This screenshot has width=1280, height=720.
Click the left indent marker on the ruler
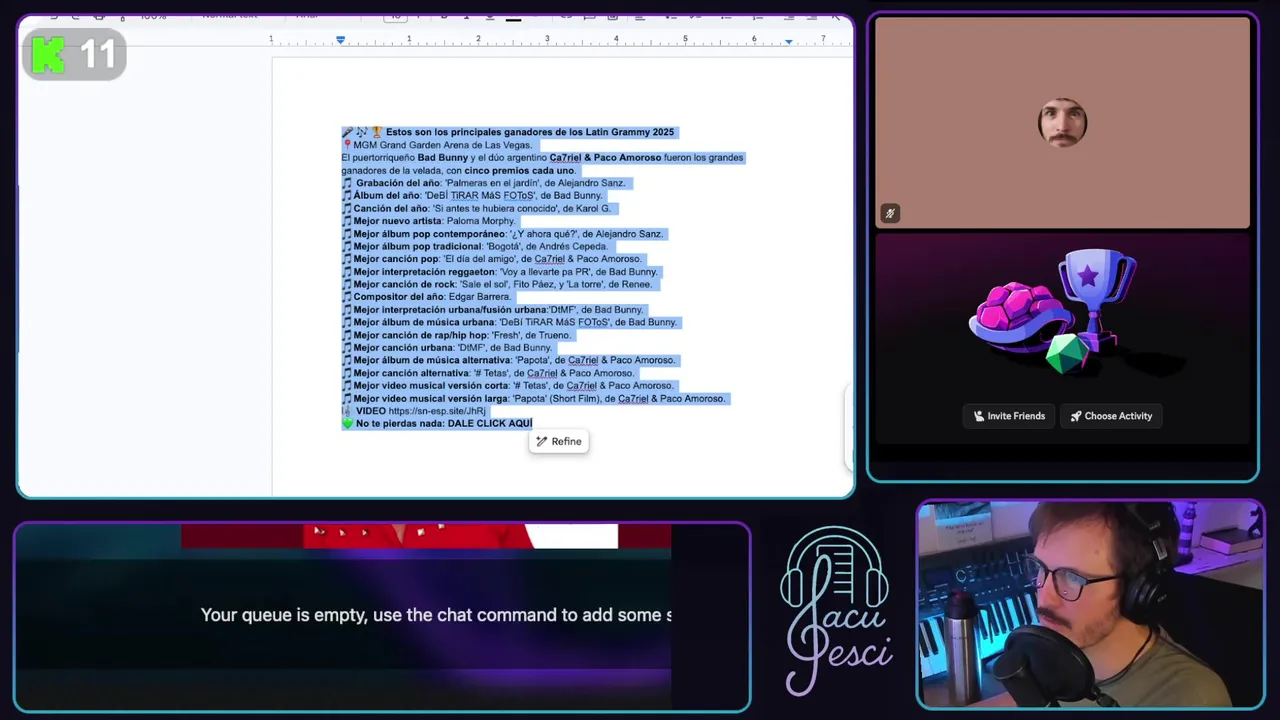click(x=341, y=40)
